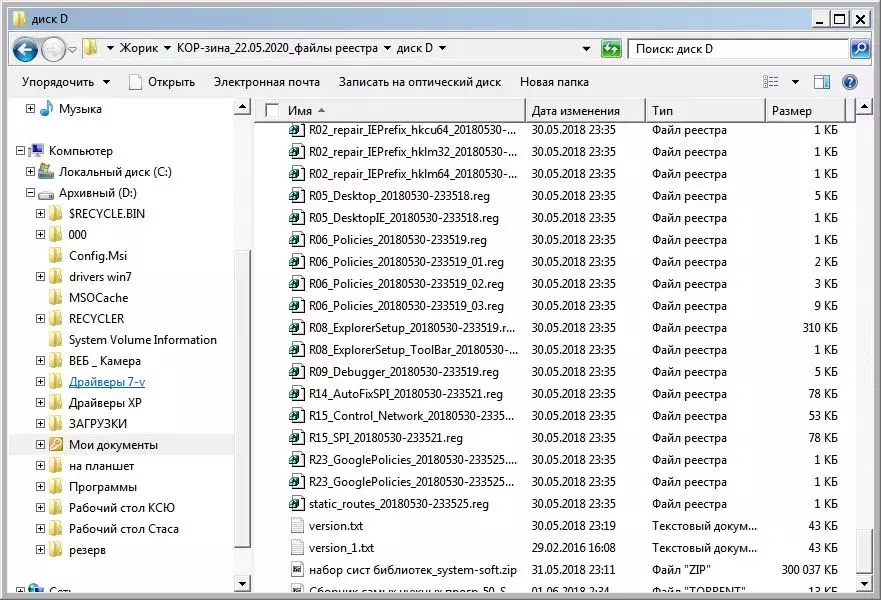Select the Программы folder in tree
Image resolution: width=881 pixels, height=600 pixels.
103,487
